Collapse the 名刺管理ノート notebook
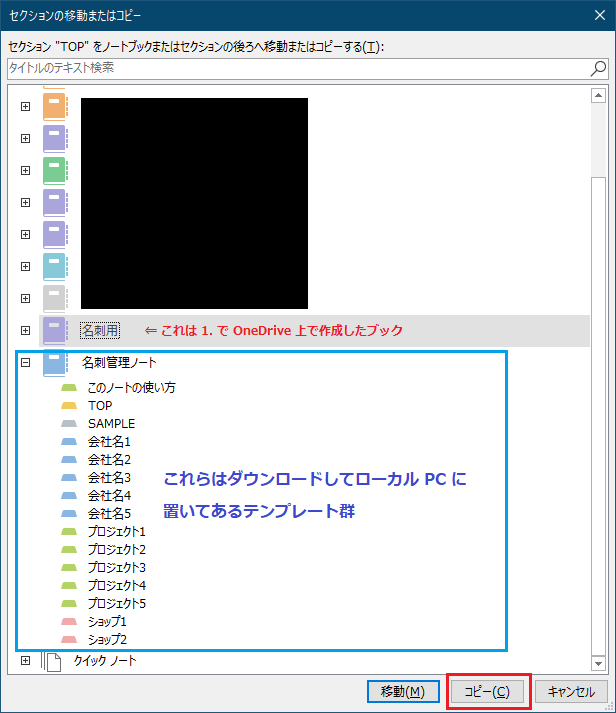The width and height of the screenshot is (616, 713). 25,363
